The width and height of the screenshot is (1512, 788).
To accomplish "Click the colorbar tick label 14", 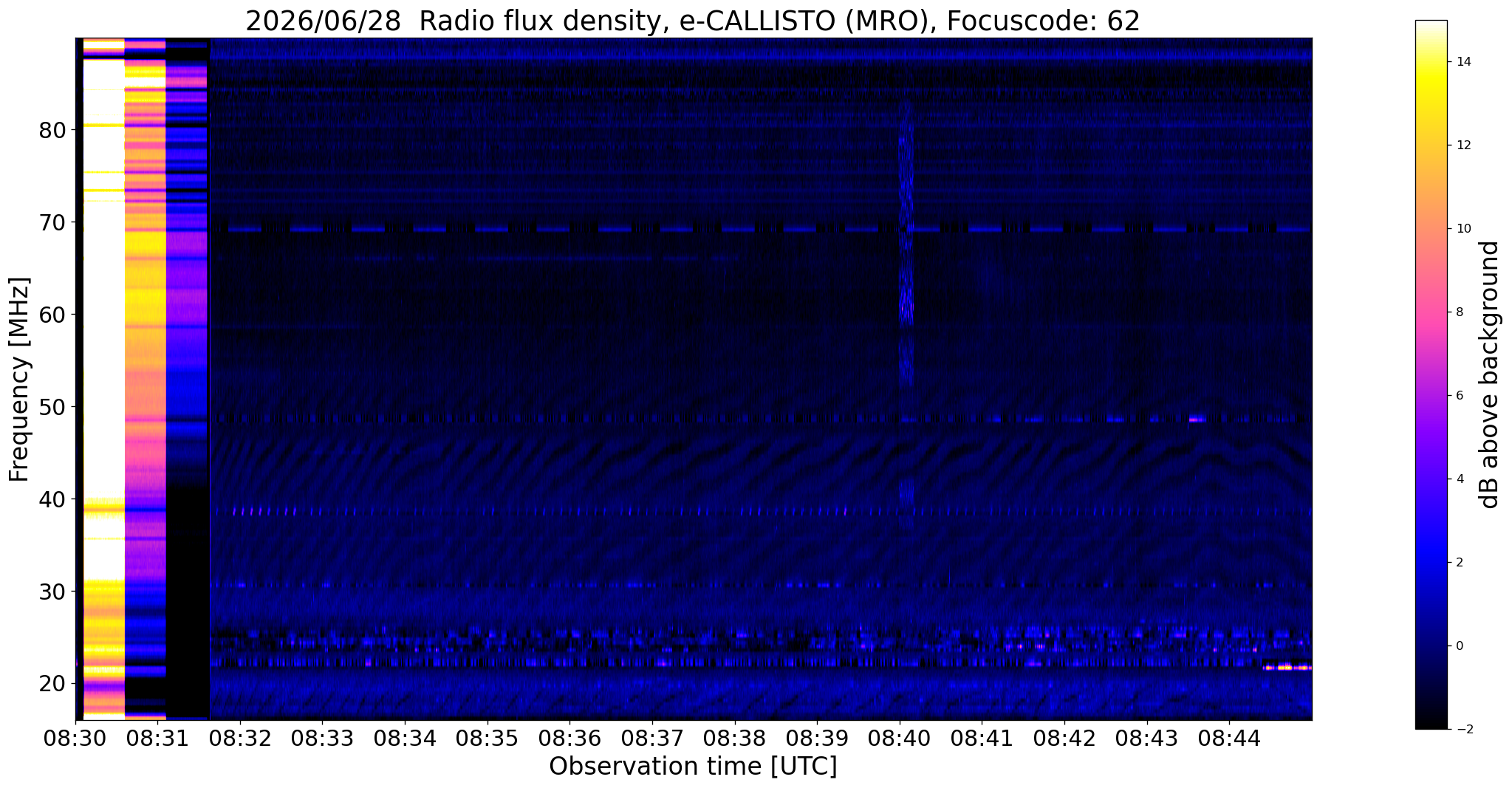I will pos(1463,62).
